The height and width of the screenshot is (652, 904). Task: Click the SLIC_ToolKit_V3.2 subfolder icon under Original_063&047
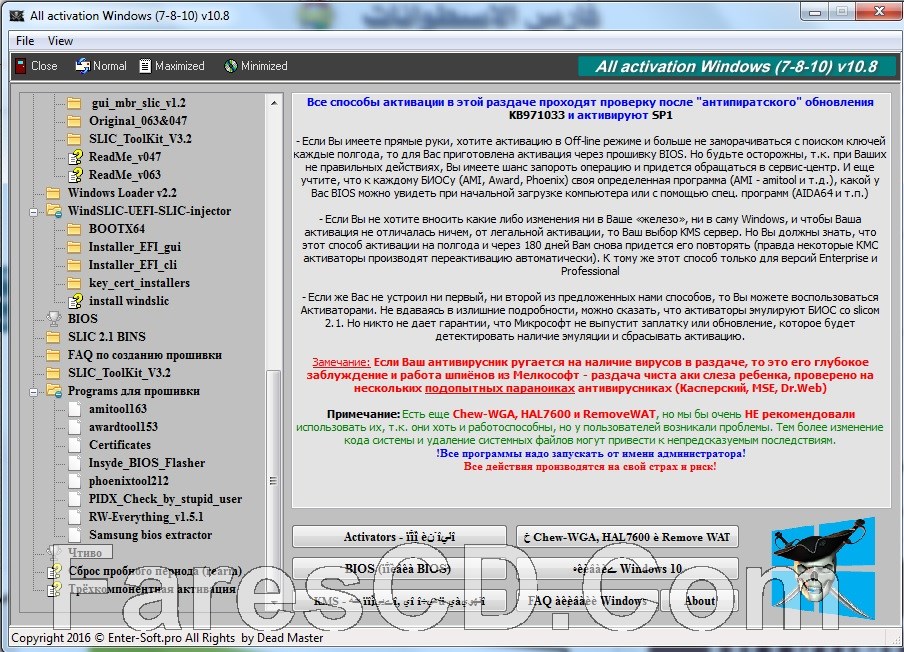[74, 139]
